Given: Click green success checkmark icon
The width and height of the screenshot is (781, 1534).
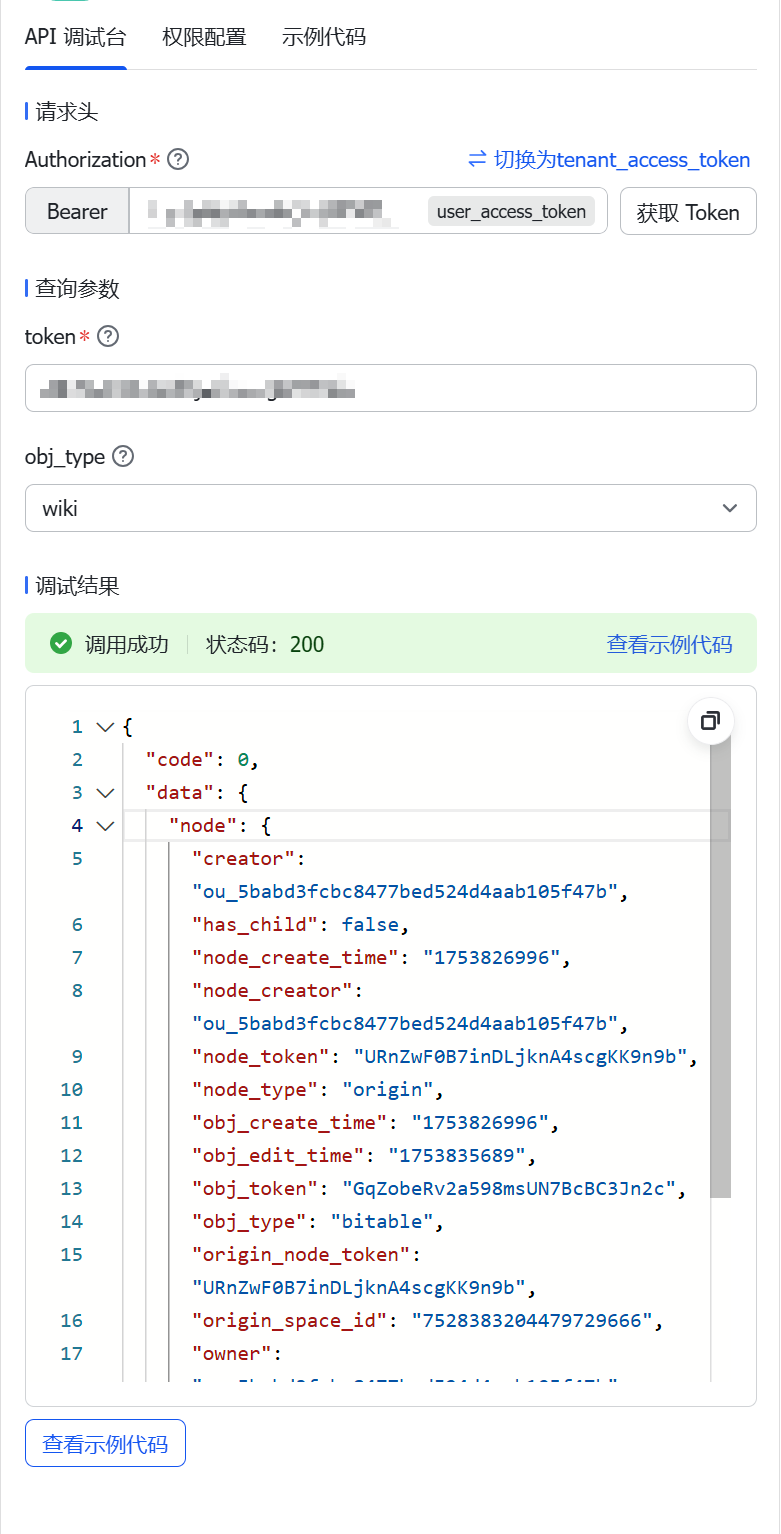Looking at the screenshot, I should point(61,644).
